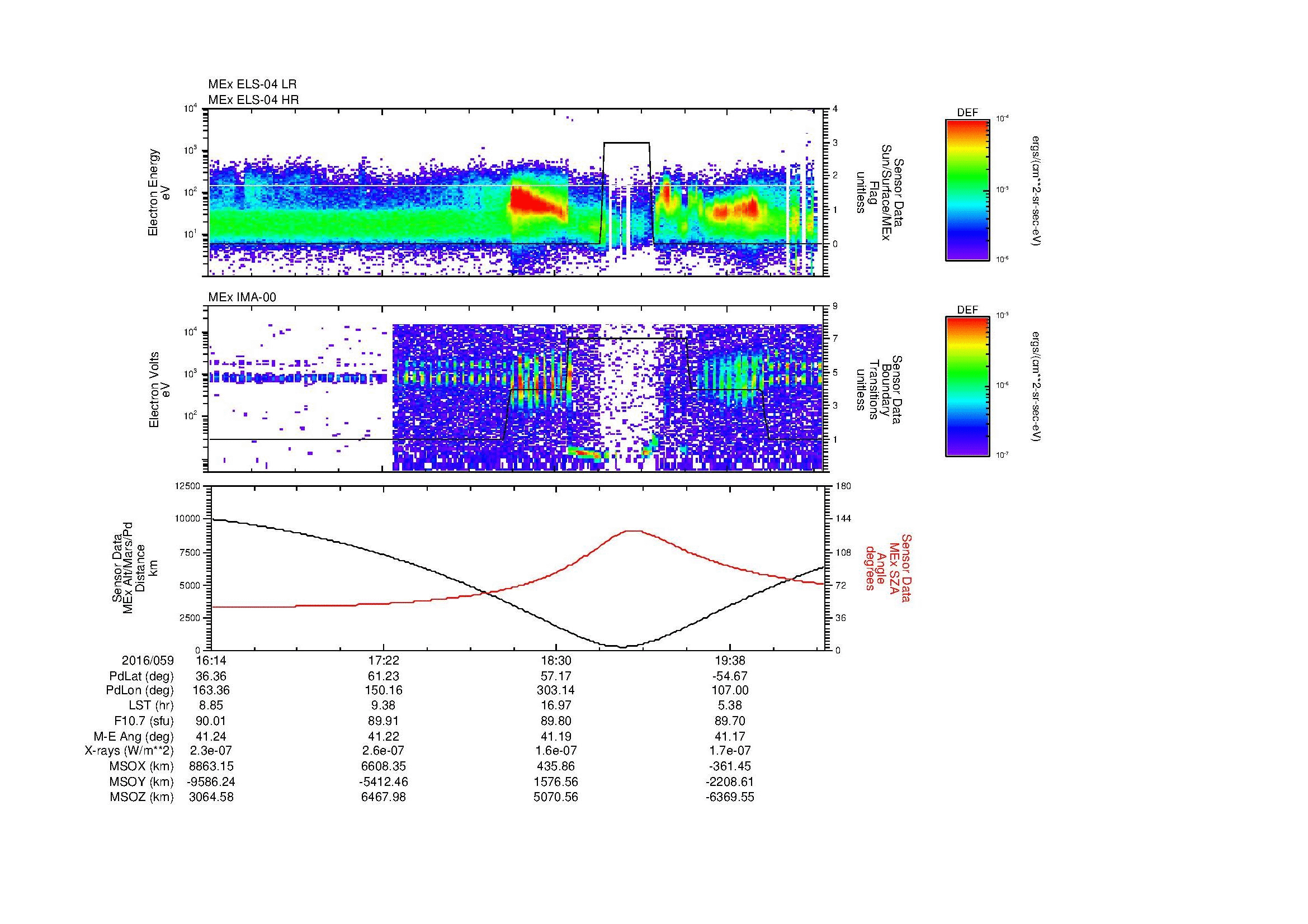Click the 'PdLat (deg)' row label
Screen dimensions: 1308x924
141,676
